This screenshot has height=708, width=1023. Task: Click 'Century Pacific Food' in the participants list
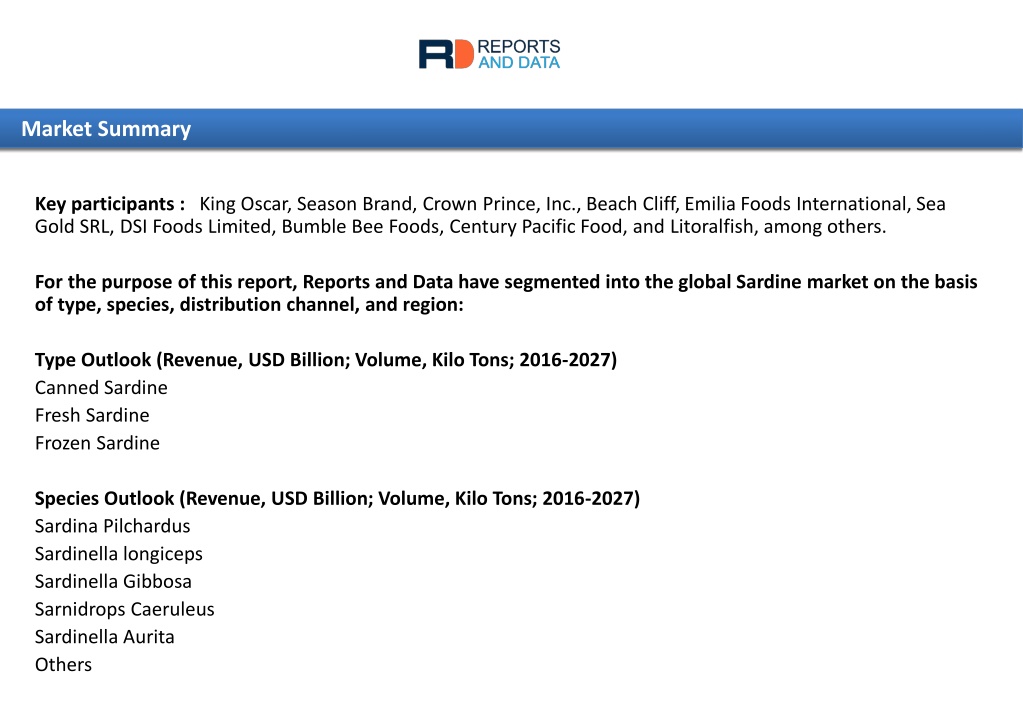[536, 227]
